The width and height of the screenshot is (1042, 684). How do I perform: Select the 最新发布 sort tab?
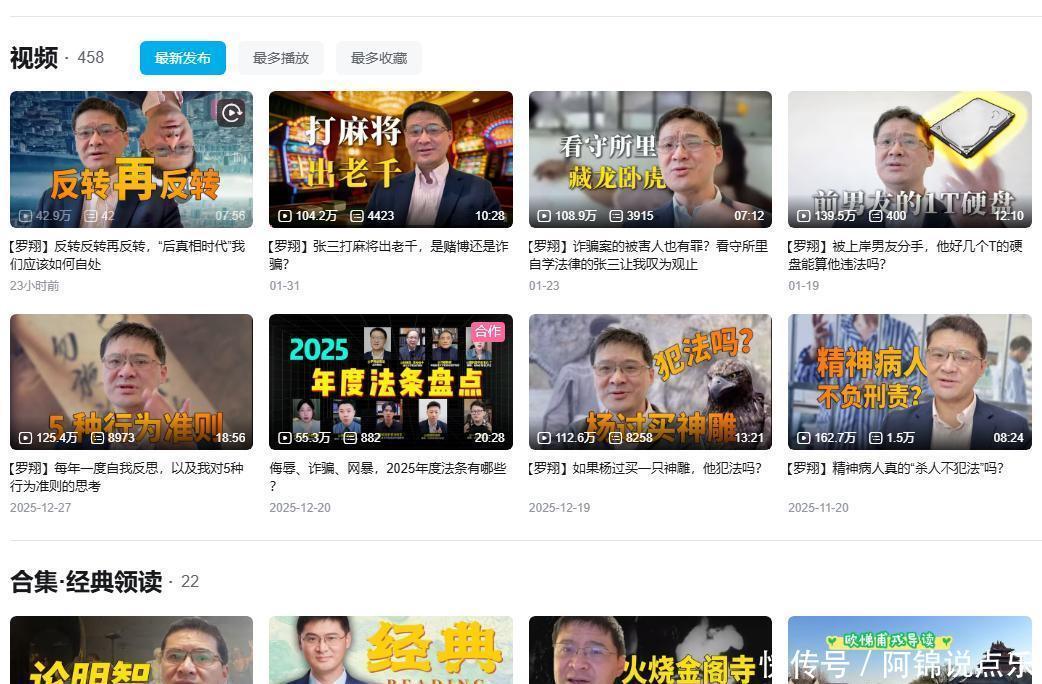[x=182, y=58]
